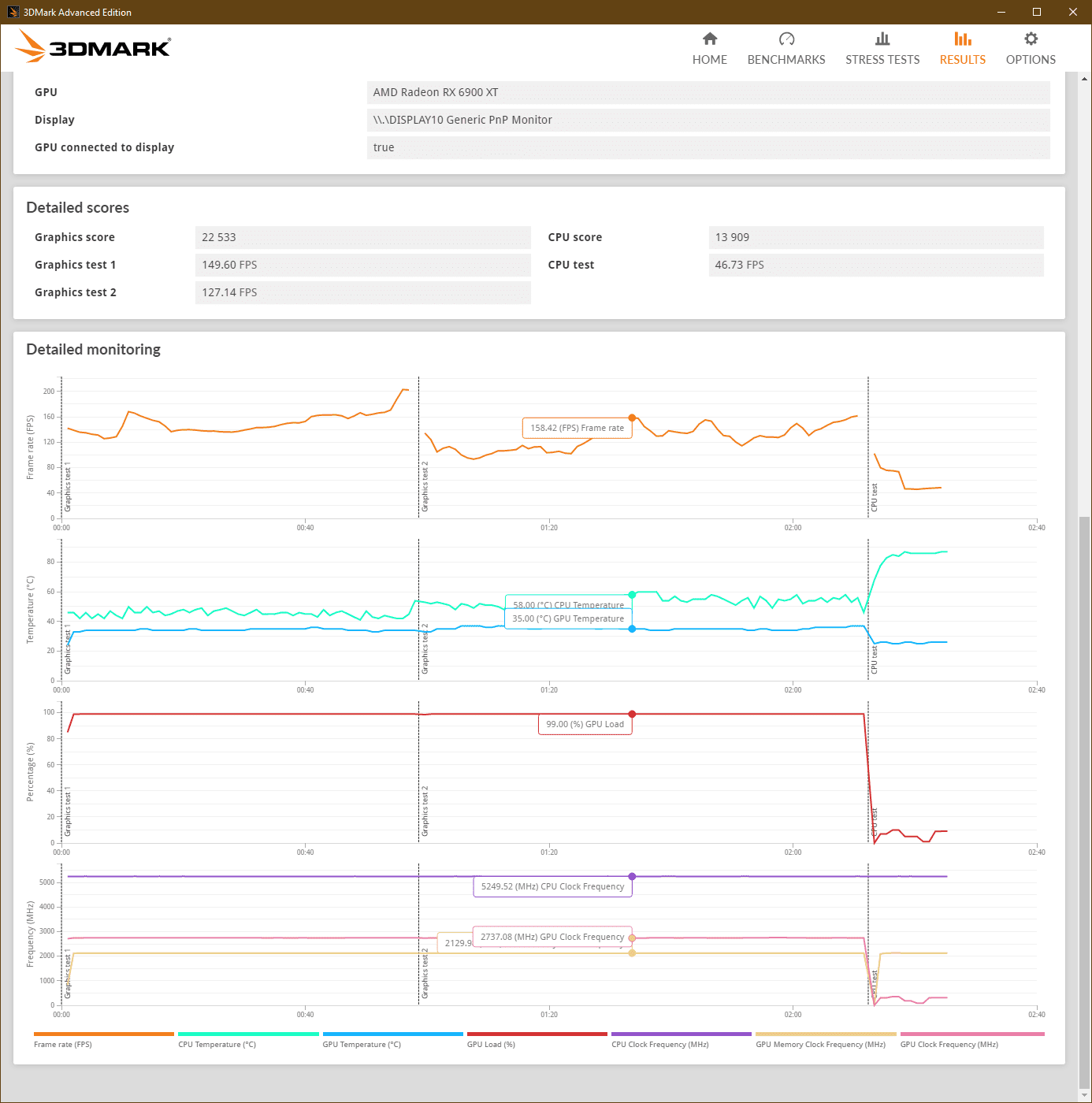1092x1103 pixels.
Task: Click the CPU test value 46.73 FPS
Action: [x=876, y=265]
